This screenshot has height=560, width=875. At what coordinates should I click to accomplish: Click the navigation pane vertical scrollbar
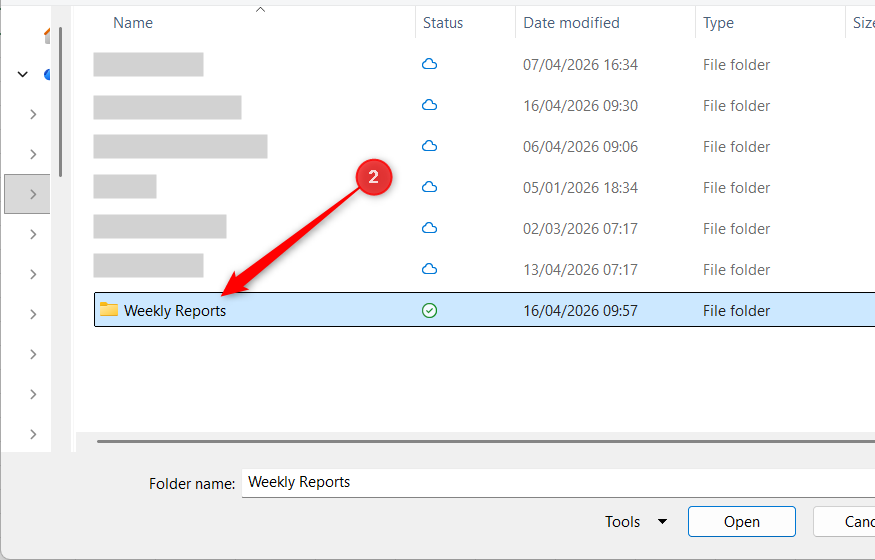pyautogui.click(x=60, y=102)
